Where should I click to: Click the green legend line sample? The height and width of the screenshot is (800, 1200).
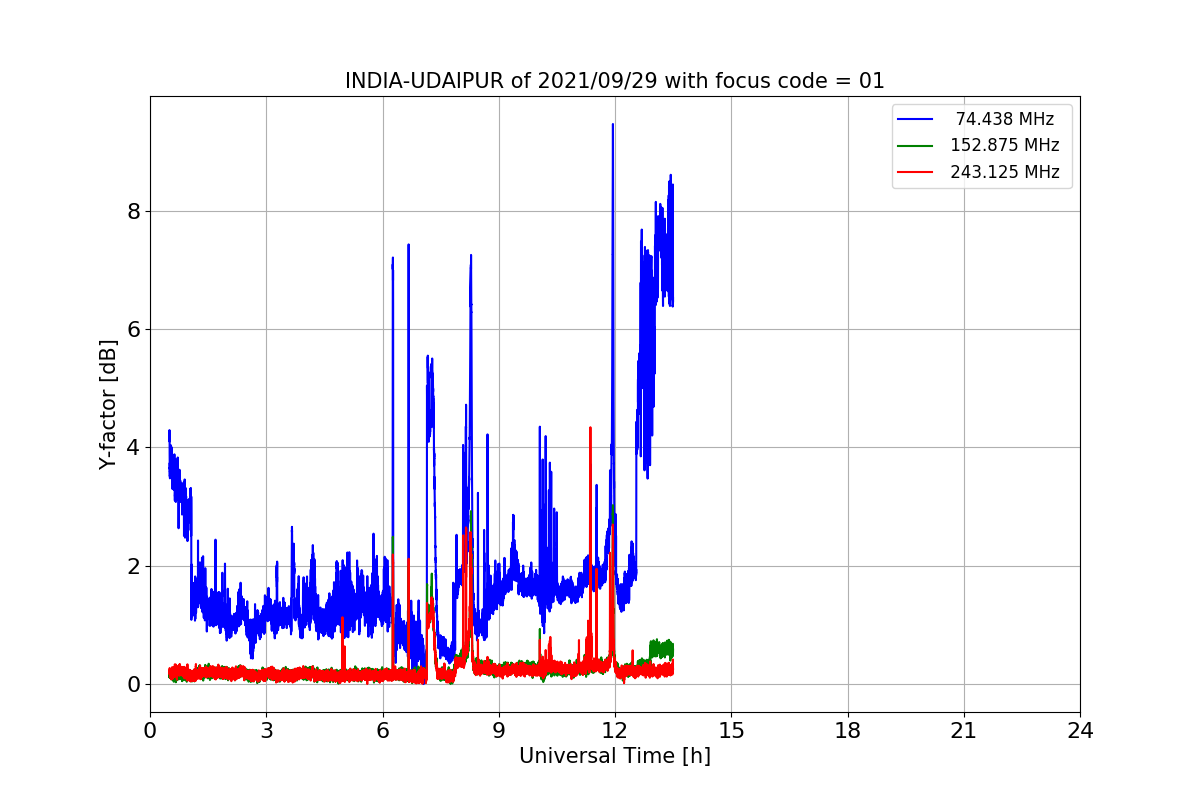click(x=915, y=146)
